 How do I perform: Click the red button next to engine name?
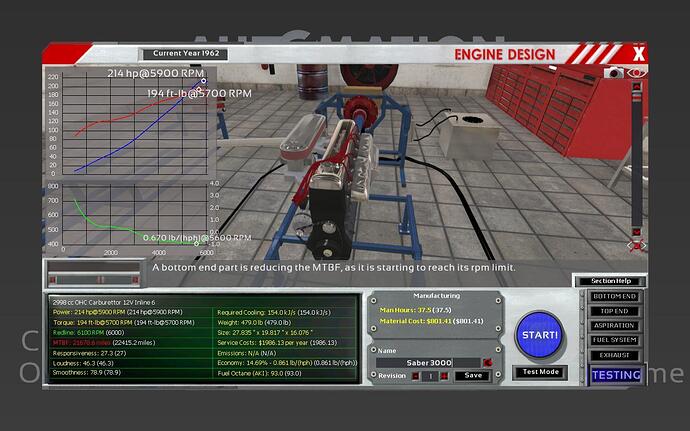487,362
